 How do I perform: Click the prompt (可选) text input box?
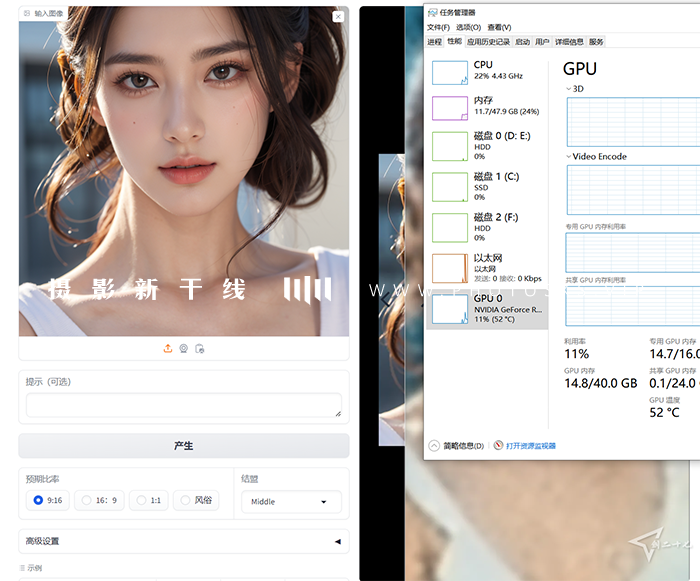(183, 405)
